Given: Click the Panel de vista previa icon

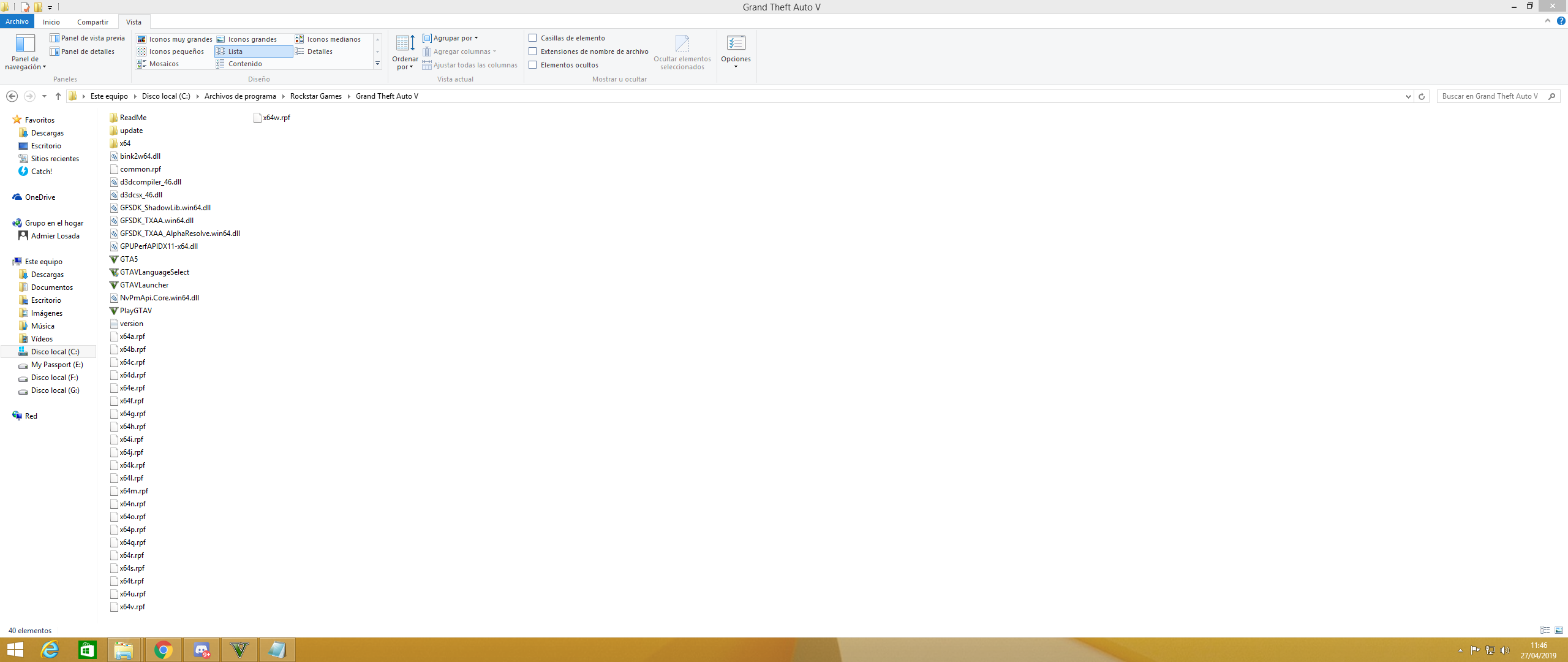Looking at the screenshot, I should coord(55,38).
